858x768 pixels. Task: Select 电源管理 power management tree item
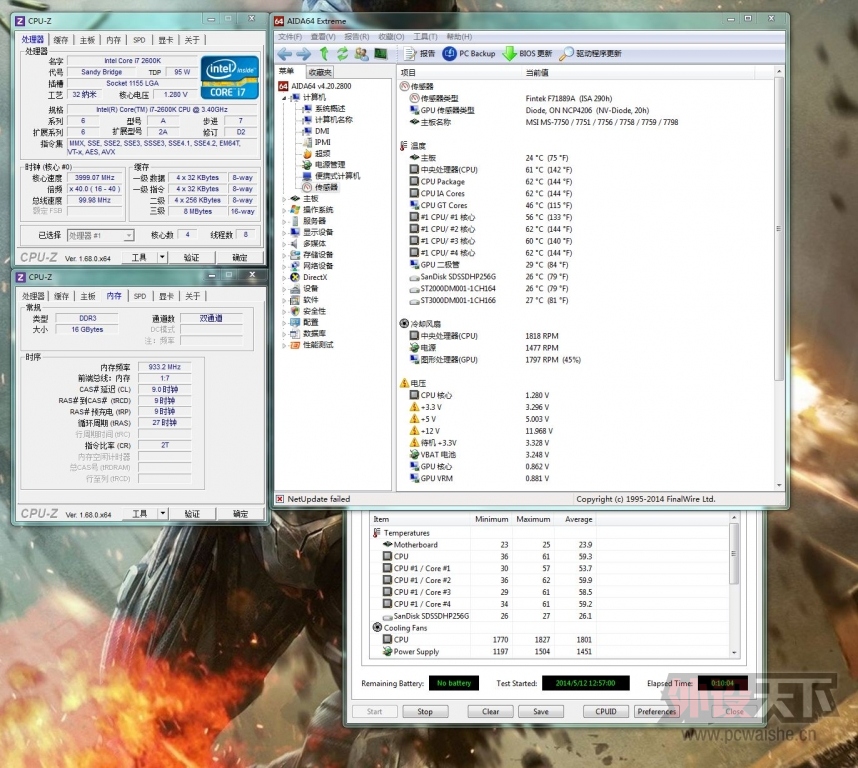[324, 165]
